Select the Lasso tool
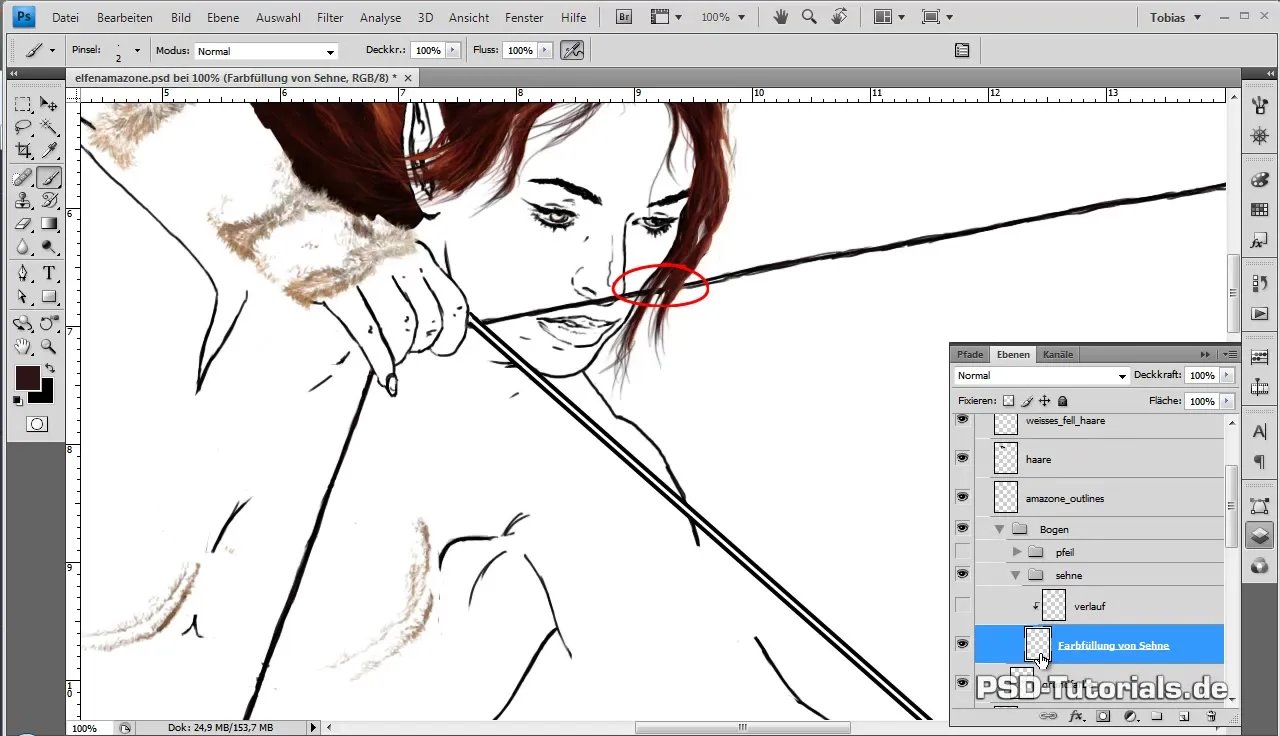1280x736 pixels. 23,127
